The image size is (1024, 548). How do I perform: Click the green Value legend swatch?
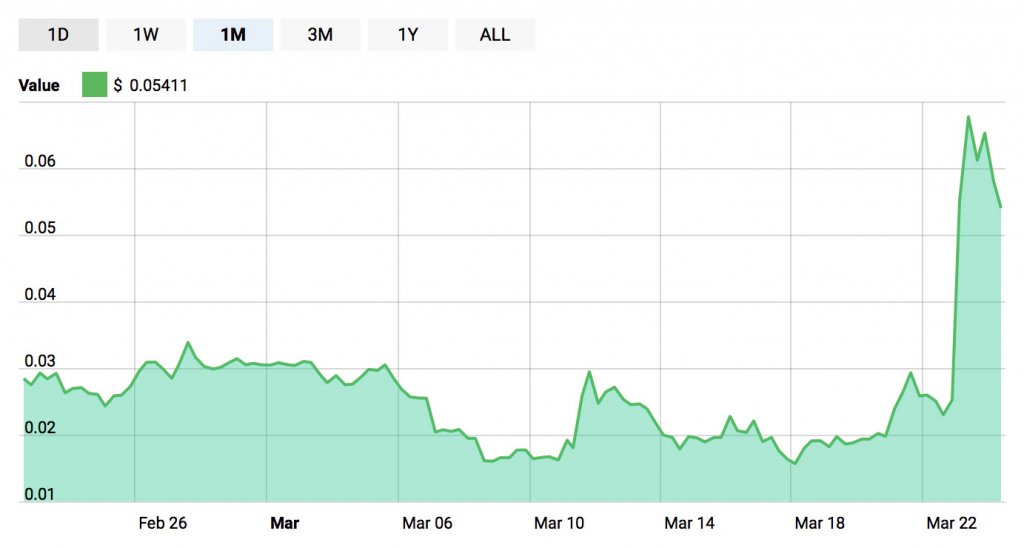pos(95,85)
